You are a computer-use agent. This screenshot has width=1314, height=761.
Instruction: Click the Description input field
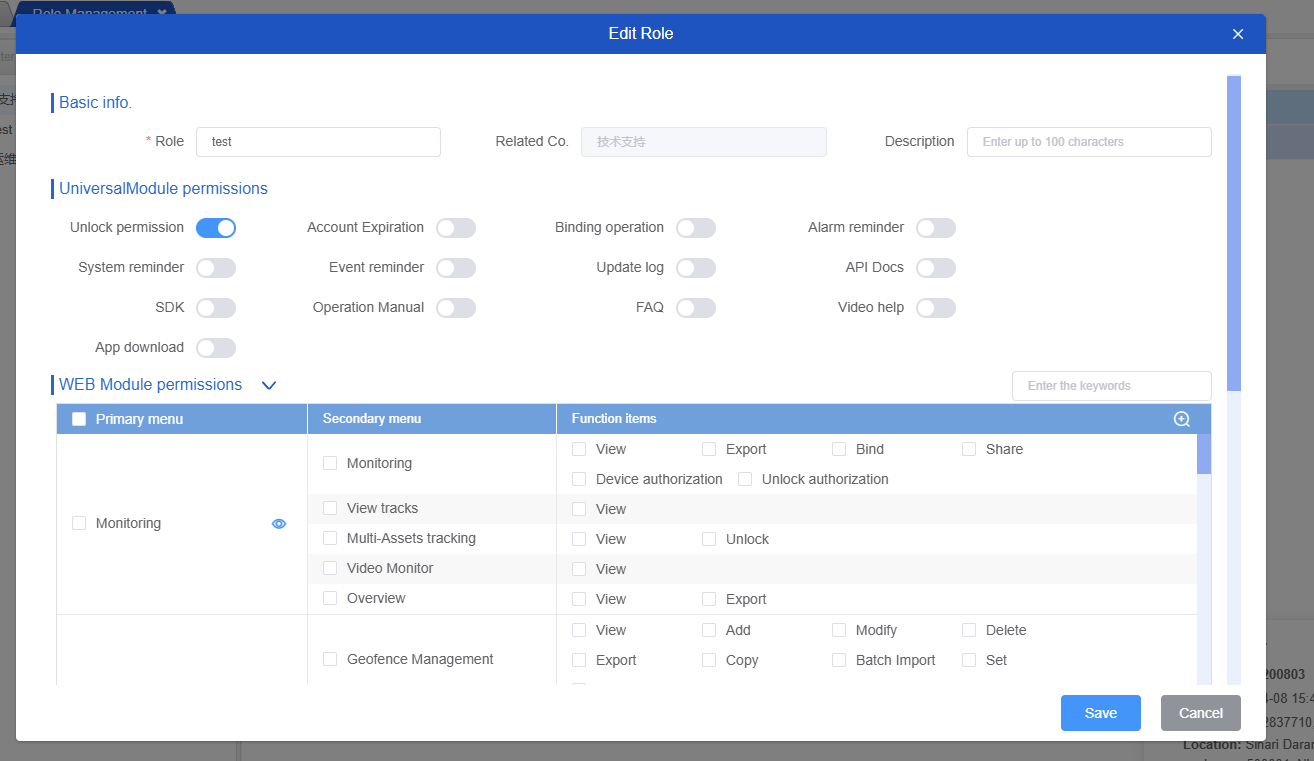[1089, 142]
